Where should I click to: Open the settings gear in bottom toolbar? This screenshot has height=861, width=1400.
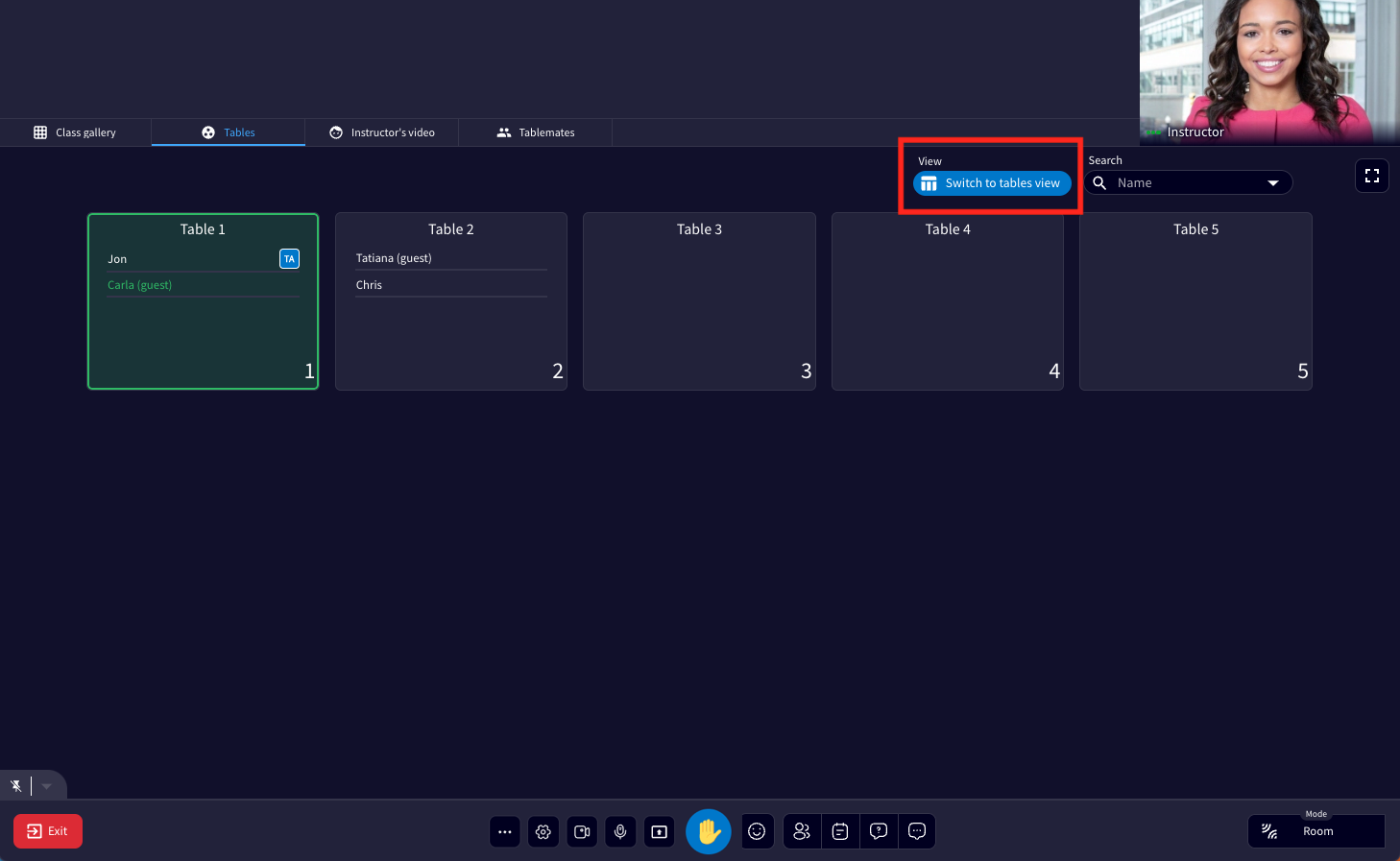pos(543,831)
